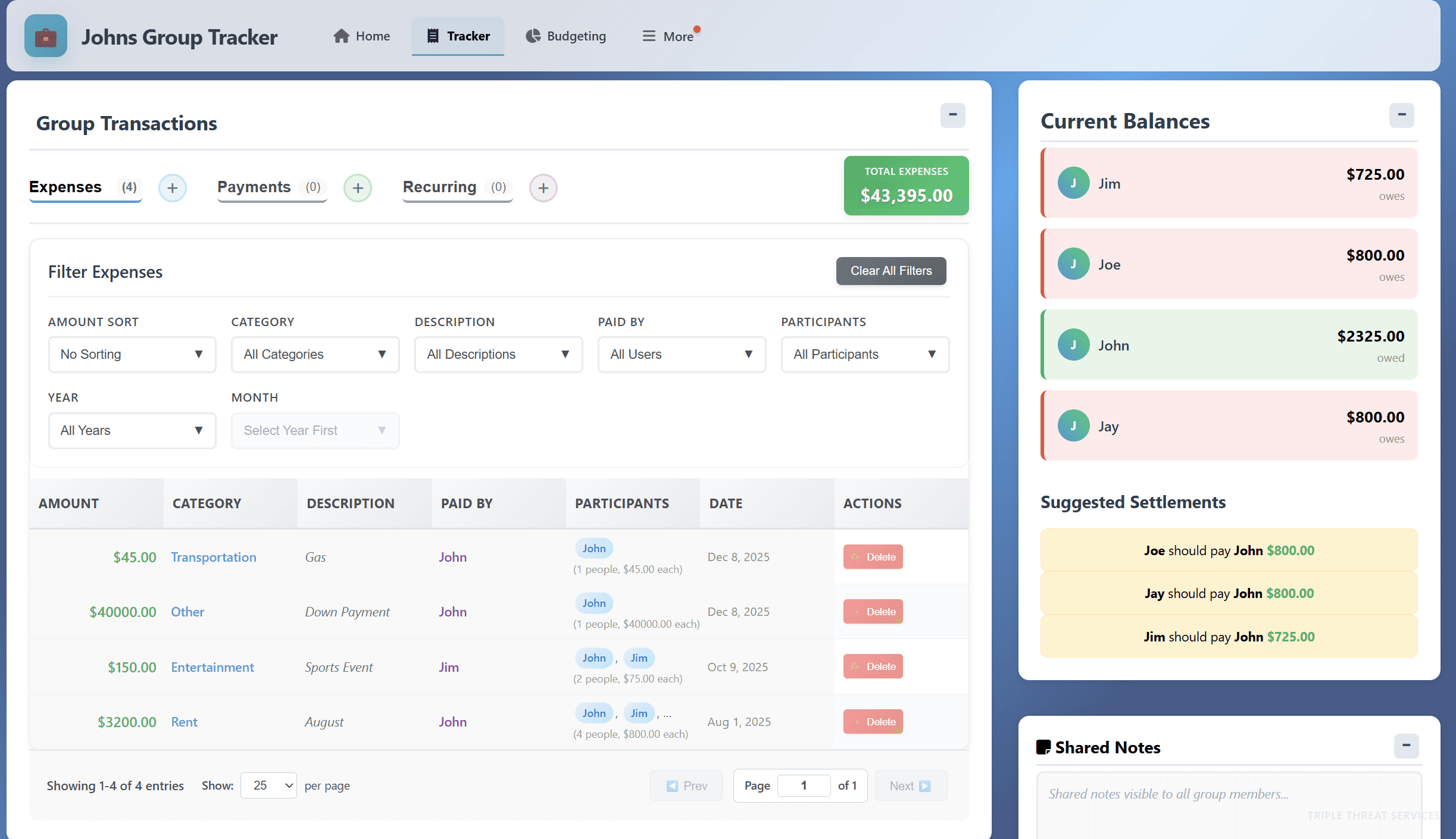Open the Payments tab
This screenshot has width=1456, height=839.
[x=254, y=186]
